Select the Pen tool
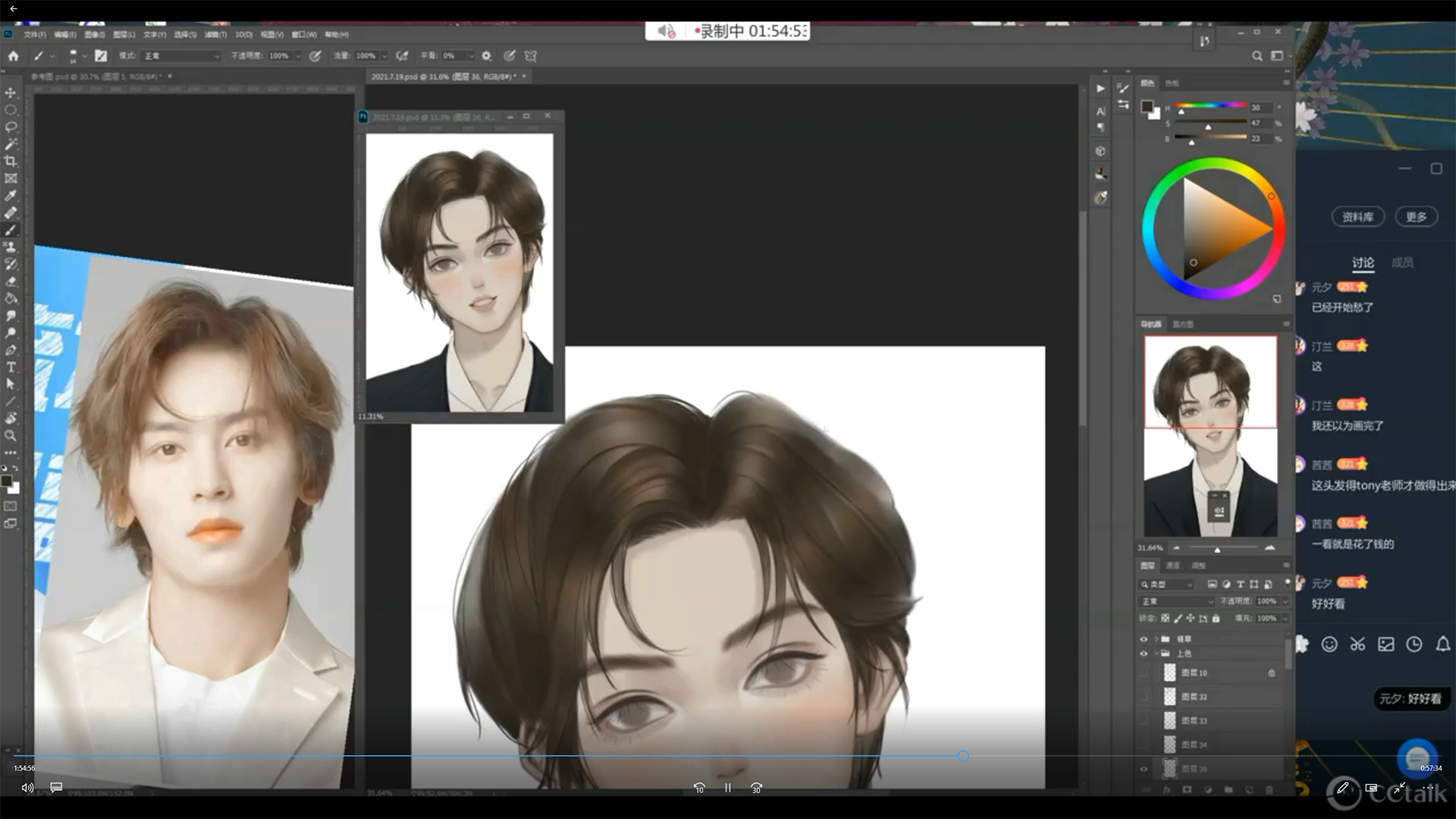This screenshot has height=819, width=1456. (x=11, y=350)
